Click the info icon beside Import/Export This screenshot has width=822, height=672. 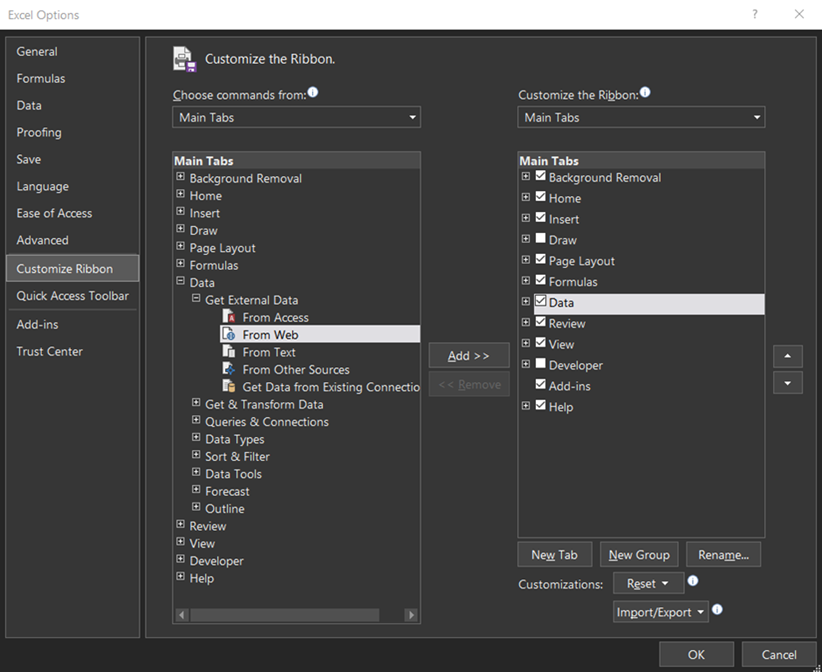[x=717, y=610]
